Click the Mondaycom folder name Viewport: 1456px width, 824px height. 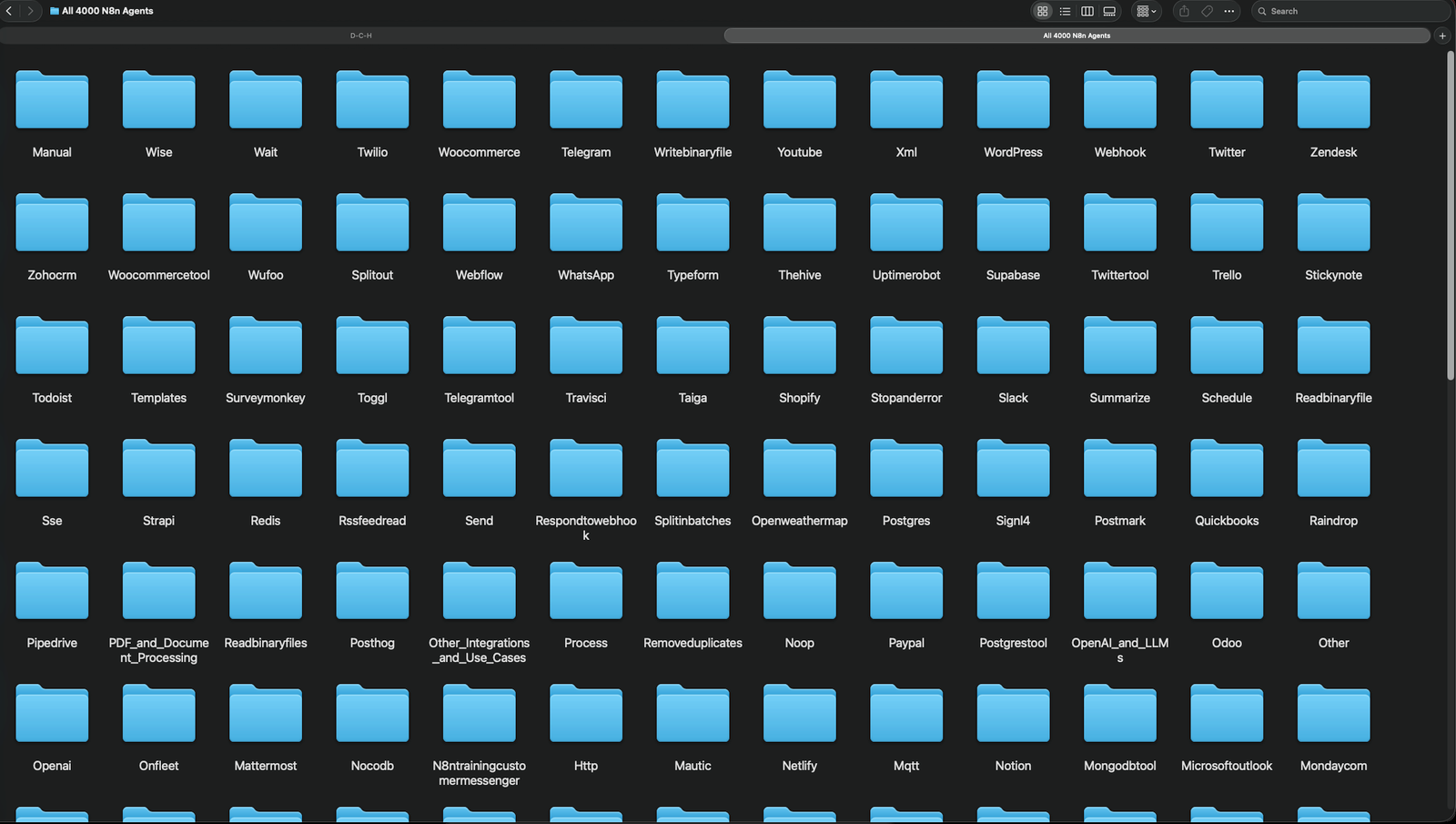point(1333,766)
